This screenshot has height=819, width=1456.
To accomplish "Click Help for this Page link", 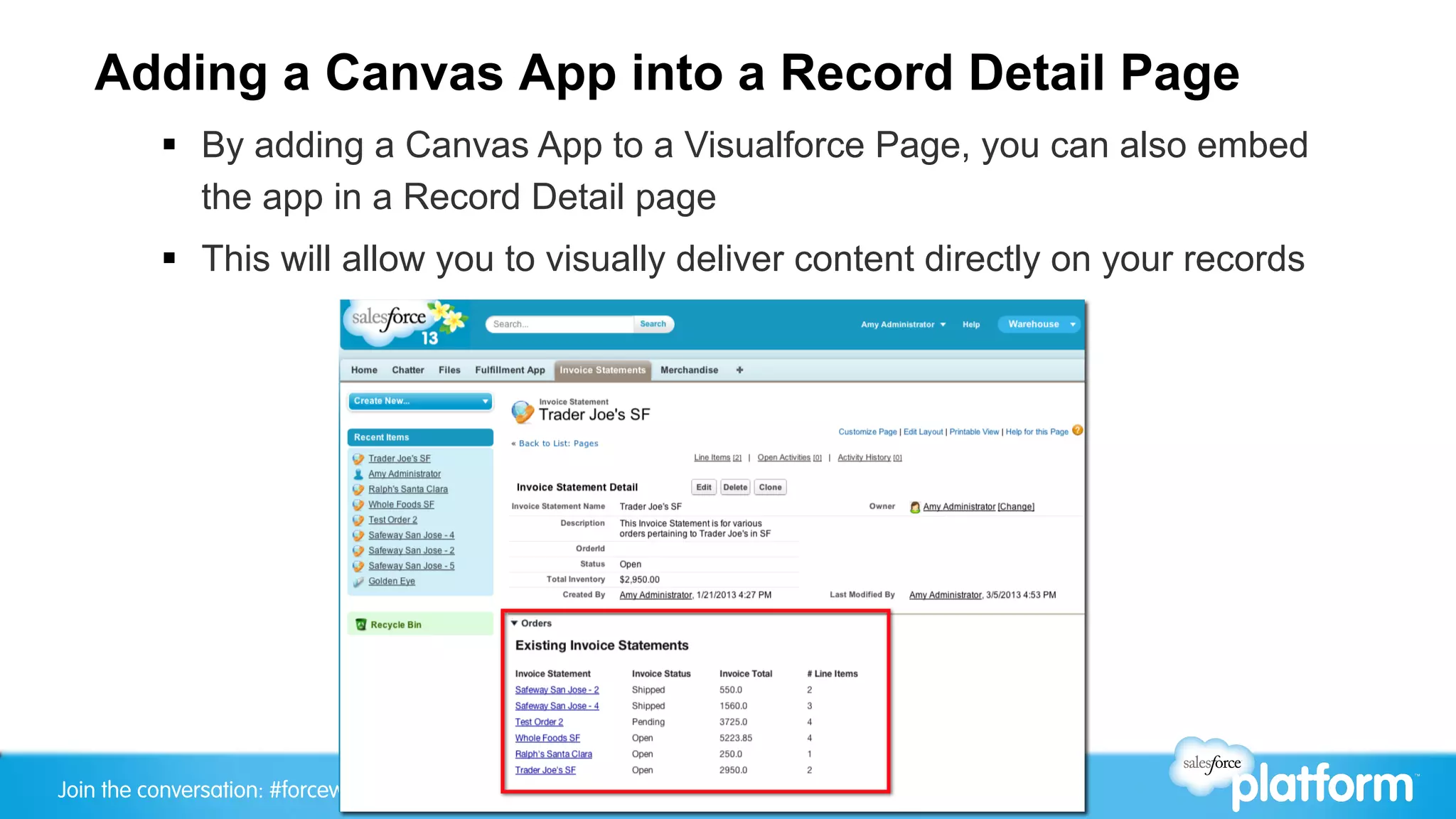I will (x=1037, y=432).
